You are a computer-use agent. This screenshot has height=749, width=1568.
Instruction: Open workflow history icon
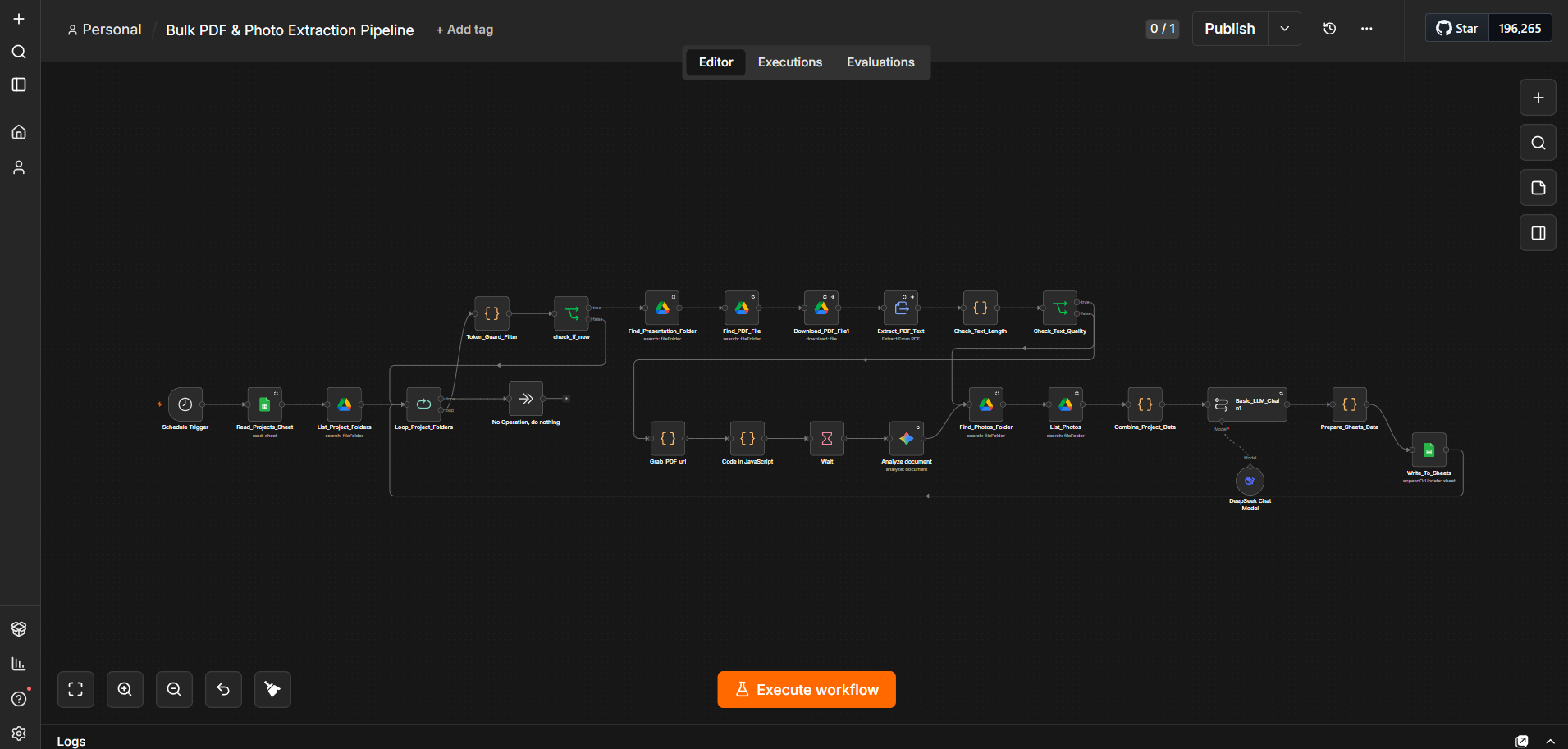1330,29
